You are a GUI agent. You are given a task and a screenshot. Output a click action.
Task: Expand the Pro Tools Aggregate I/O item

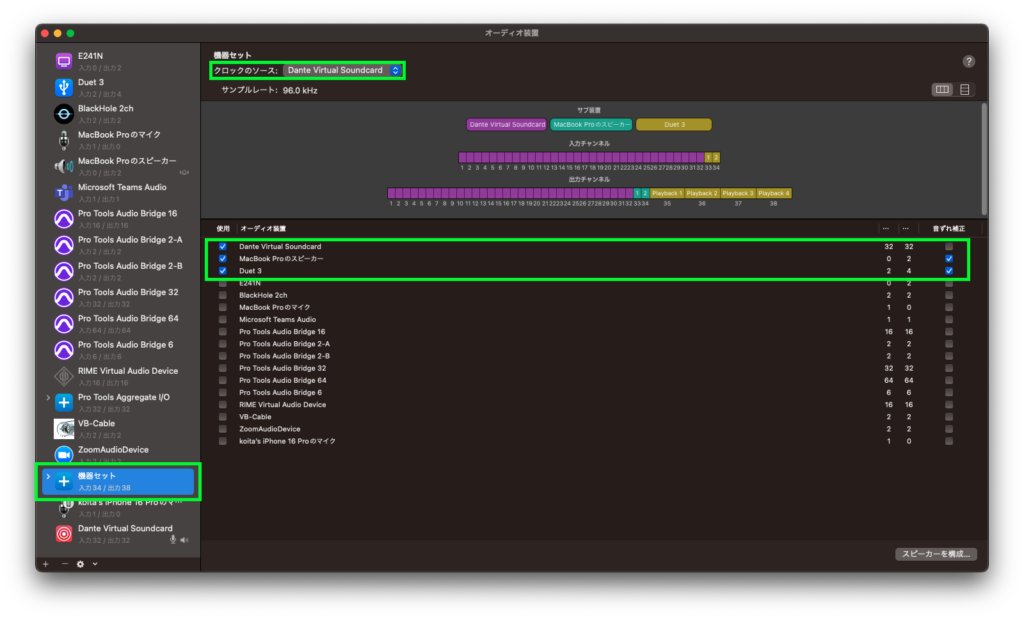click(47, 398)
